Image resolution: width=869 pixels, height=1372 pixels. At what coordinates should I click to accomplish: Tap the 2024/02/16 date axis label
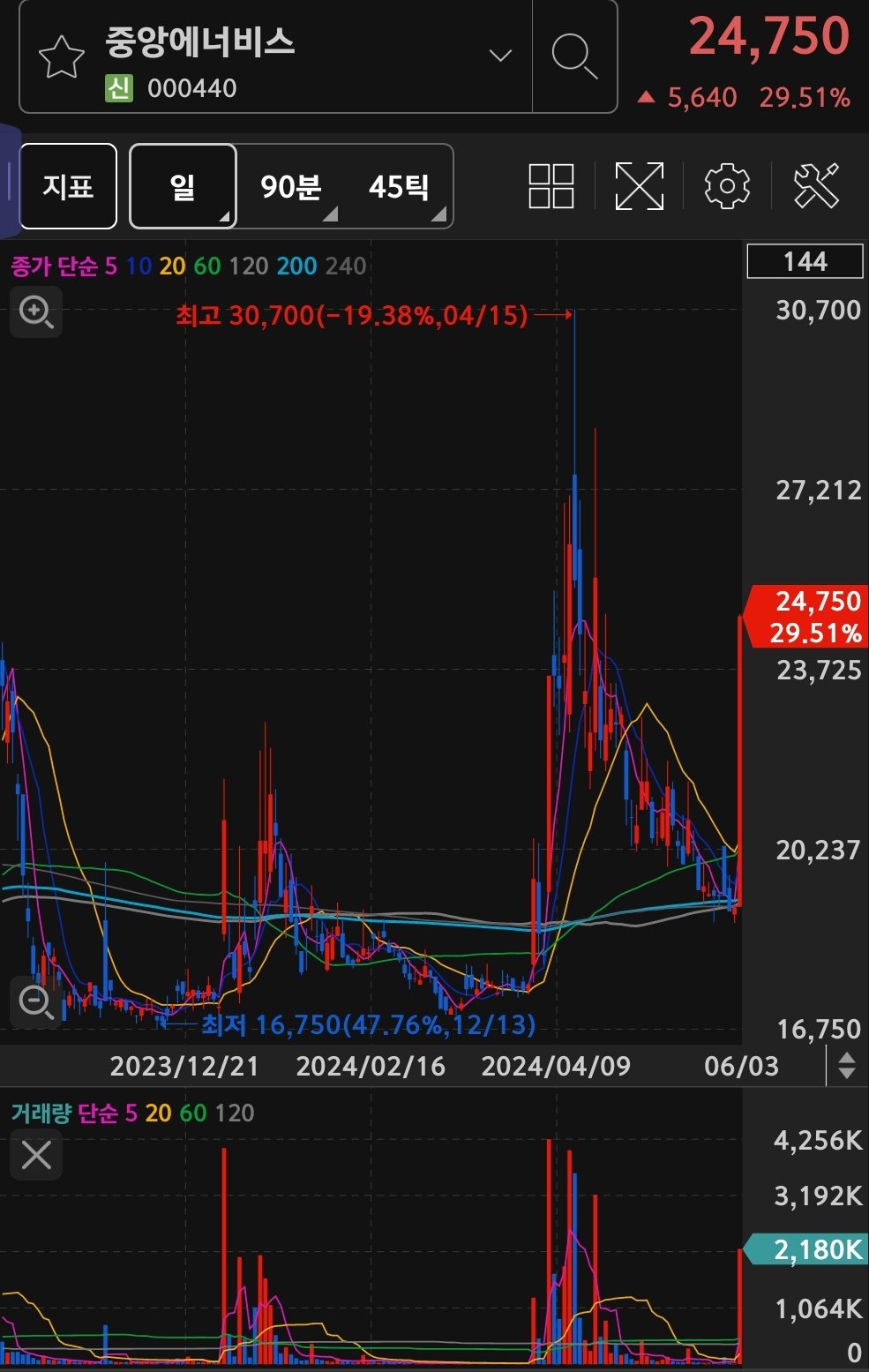[x=371, y=1066]
